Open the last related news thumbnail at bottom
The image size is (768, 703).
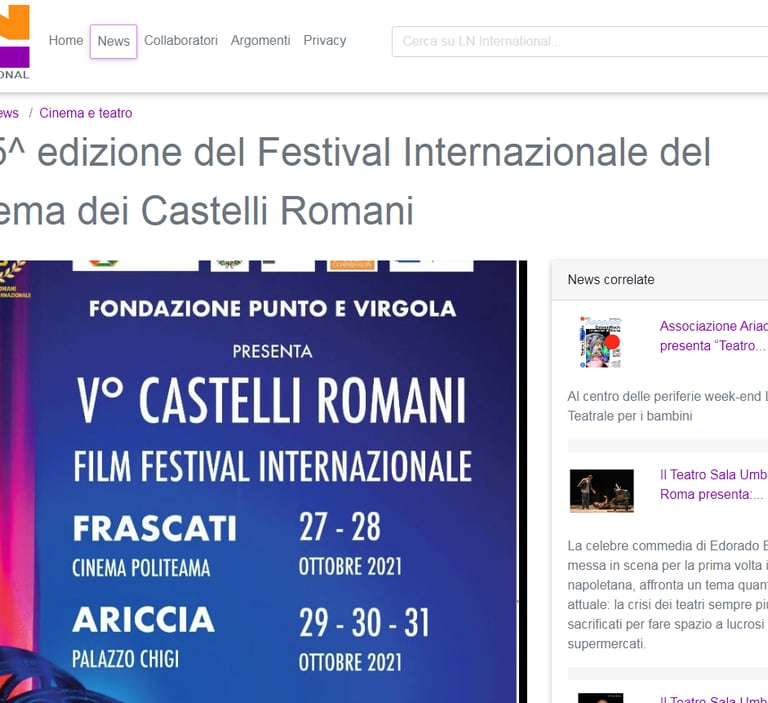coord(600,698)
